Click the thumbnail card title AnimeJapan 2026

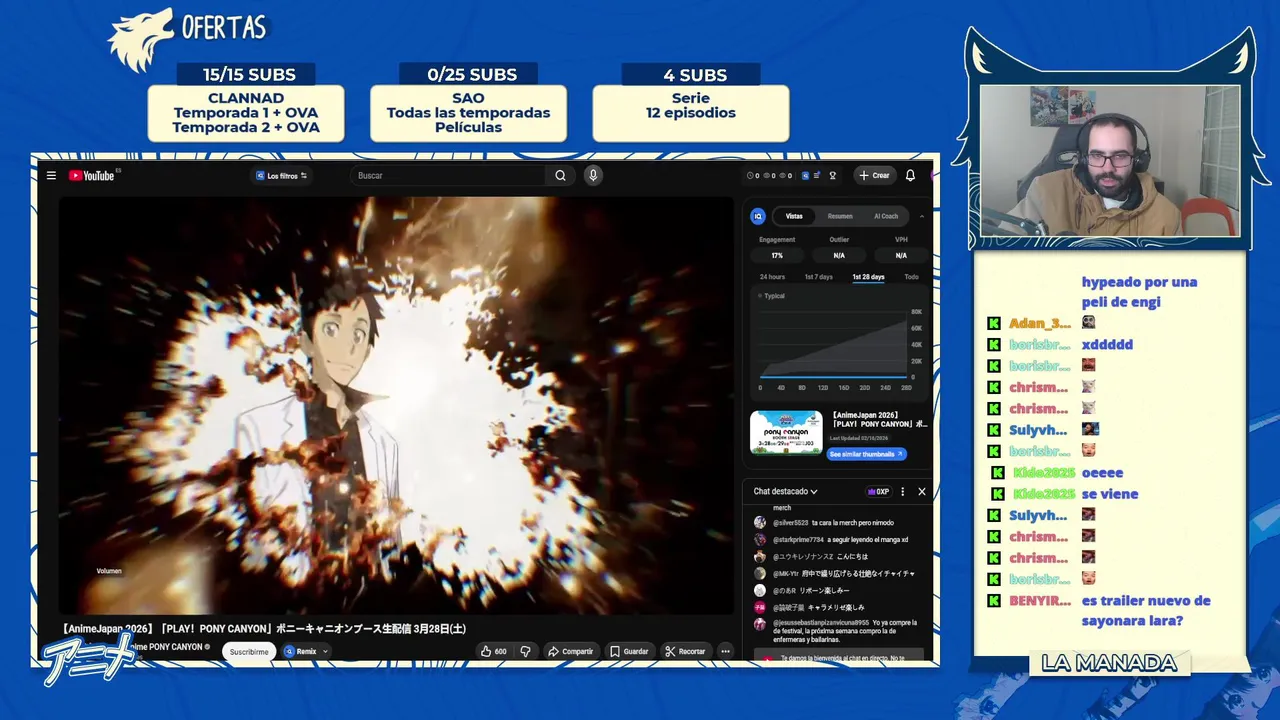[x=880, y=419]
